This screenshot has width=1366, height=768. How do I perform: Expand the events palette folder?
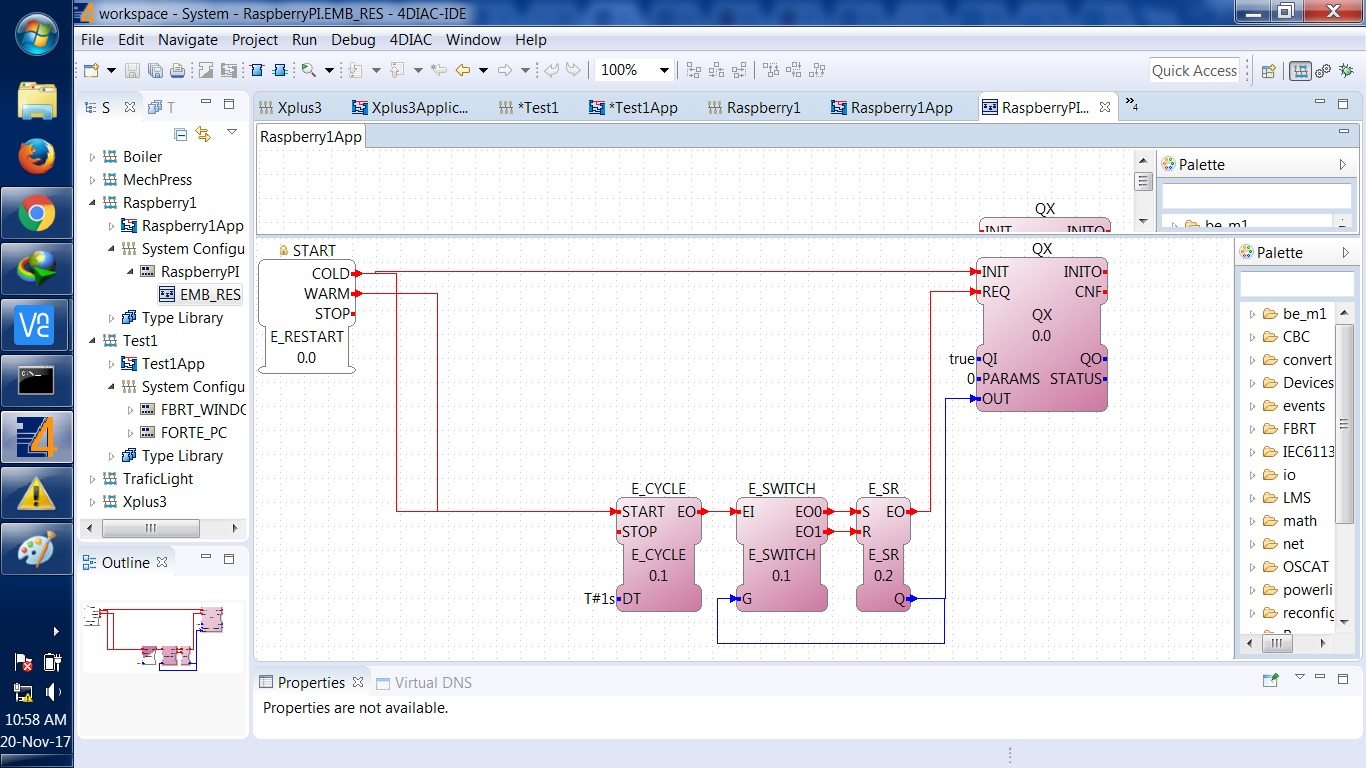(x=1251, y=406)
